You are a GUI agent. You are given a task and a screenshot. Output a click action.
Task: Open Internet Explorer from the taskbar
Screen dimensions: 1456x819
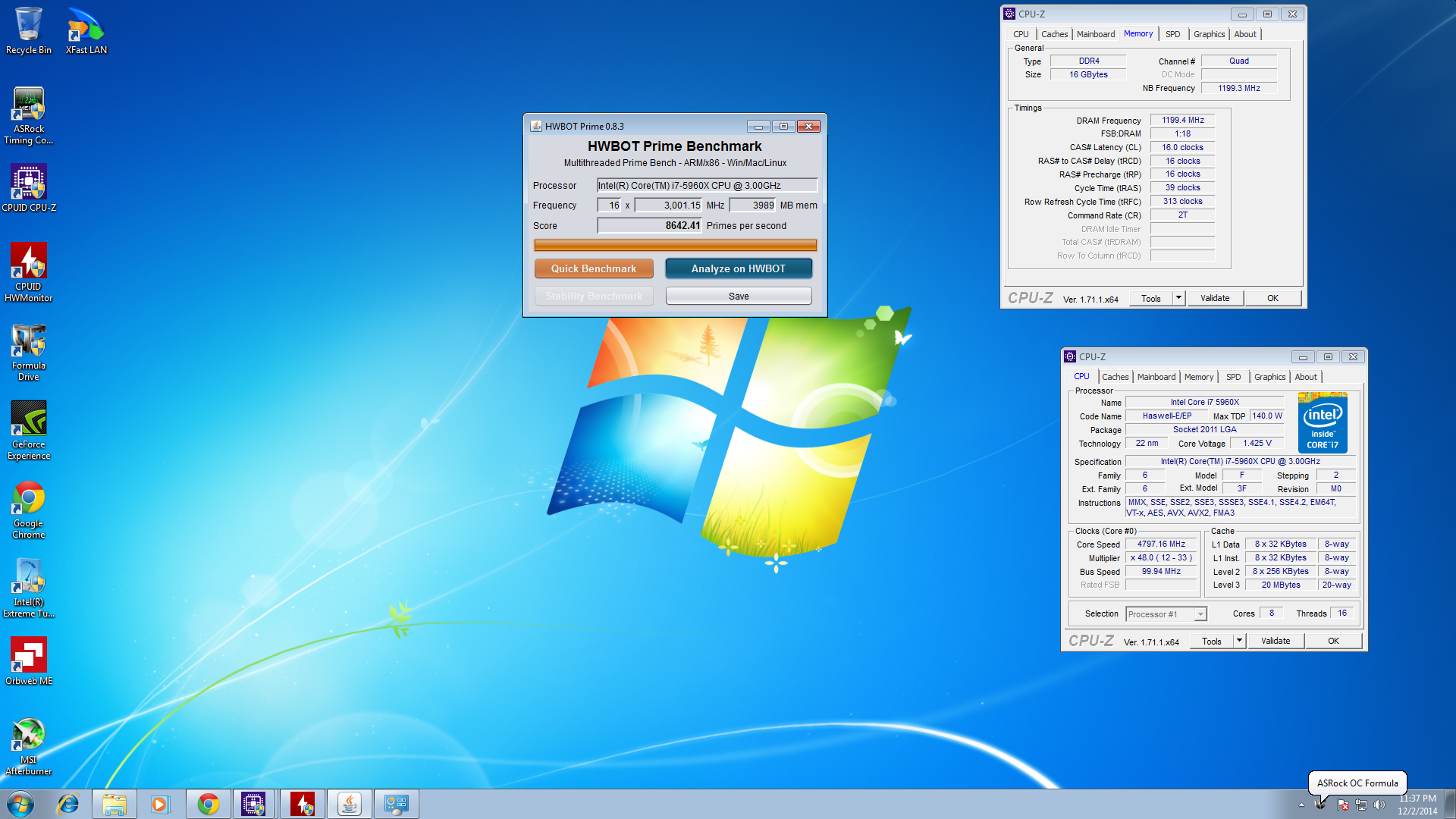pyautogui.click(x=68, y=804)
